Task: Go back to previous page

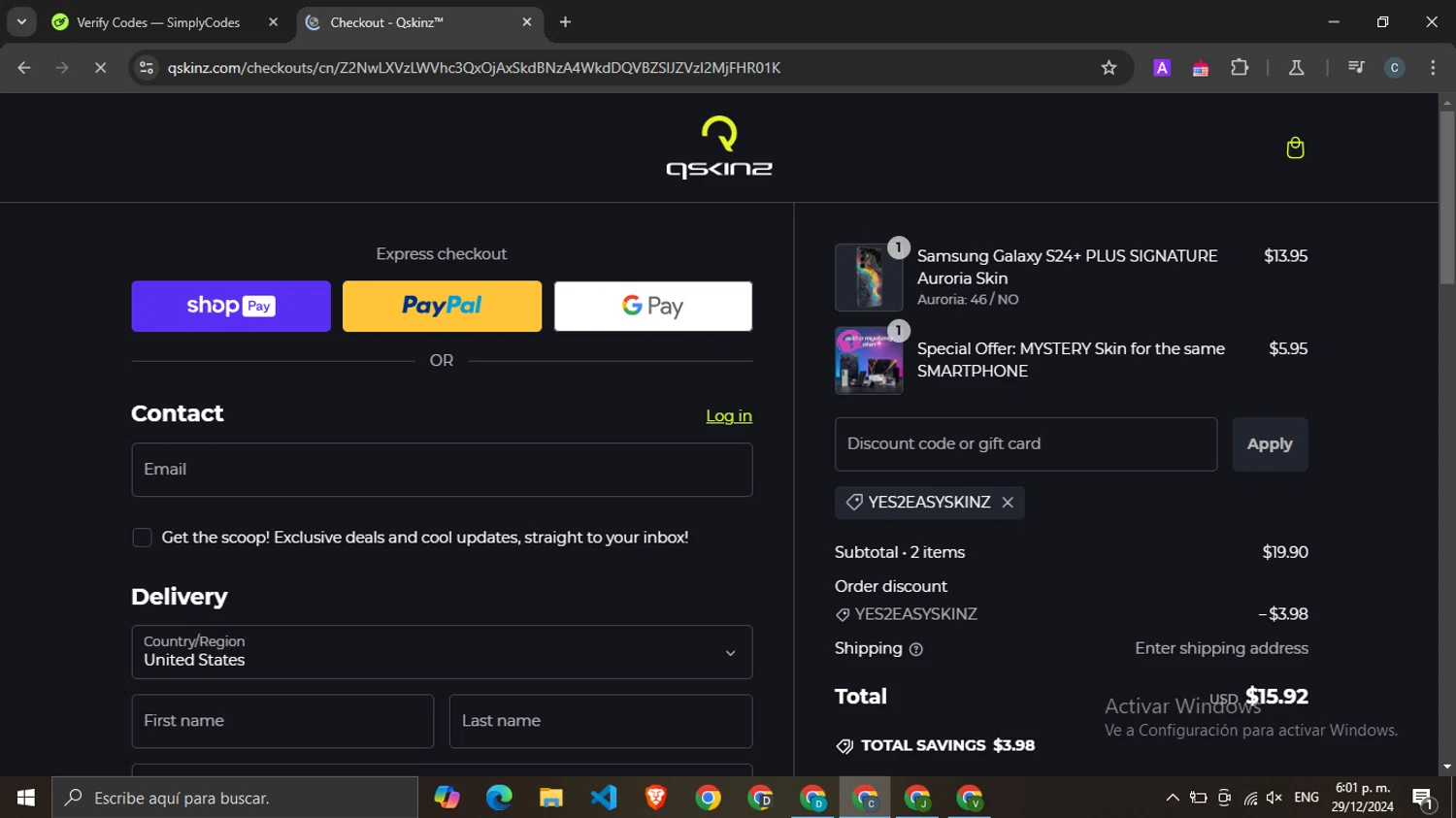Action: point(24,68)
